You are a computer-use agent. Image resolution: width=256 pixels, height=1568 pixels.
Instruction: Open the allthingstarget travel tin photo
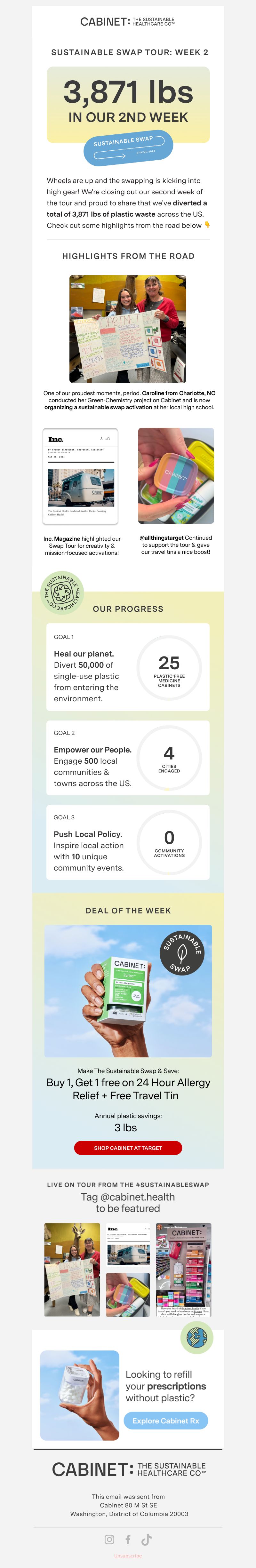(x=176, y=475)
